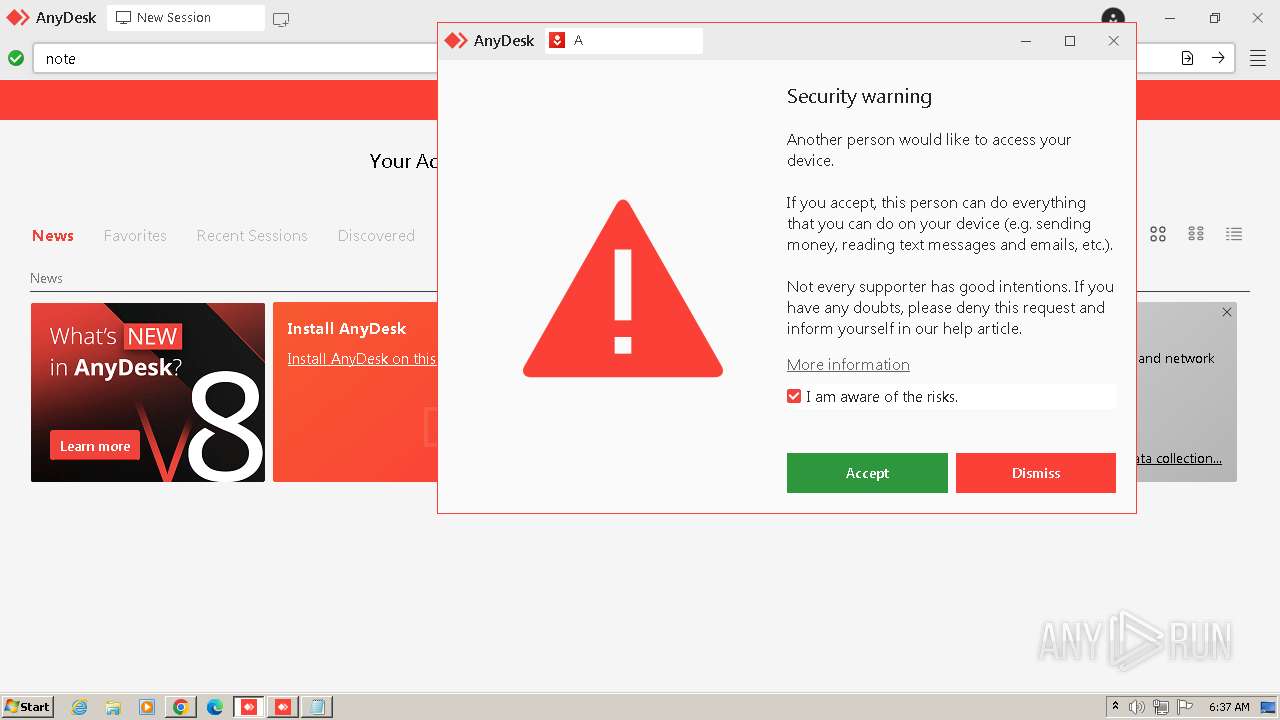The width and height of the screenshot is (1280, 720).
Task: Click the green connection status check icon
Action: point(16,58)
